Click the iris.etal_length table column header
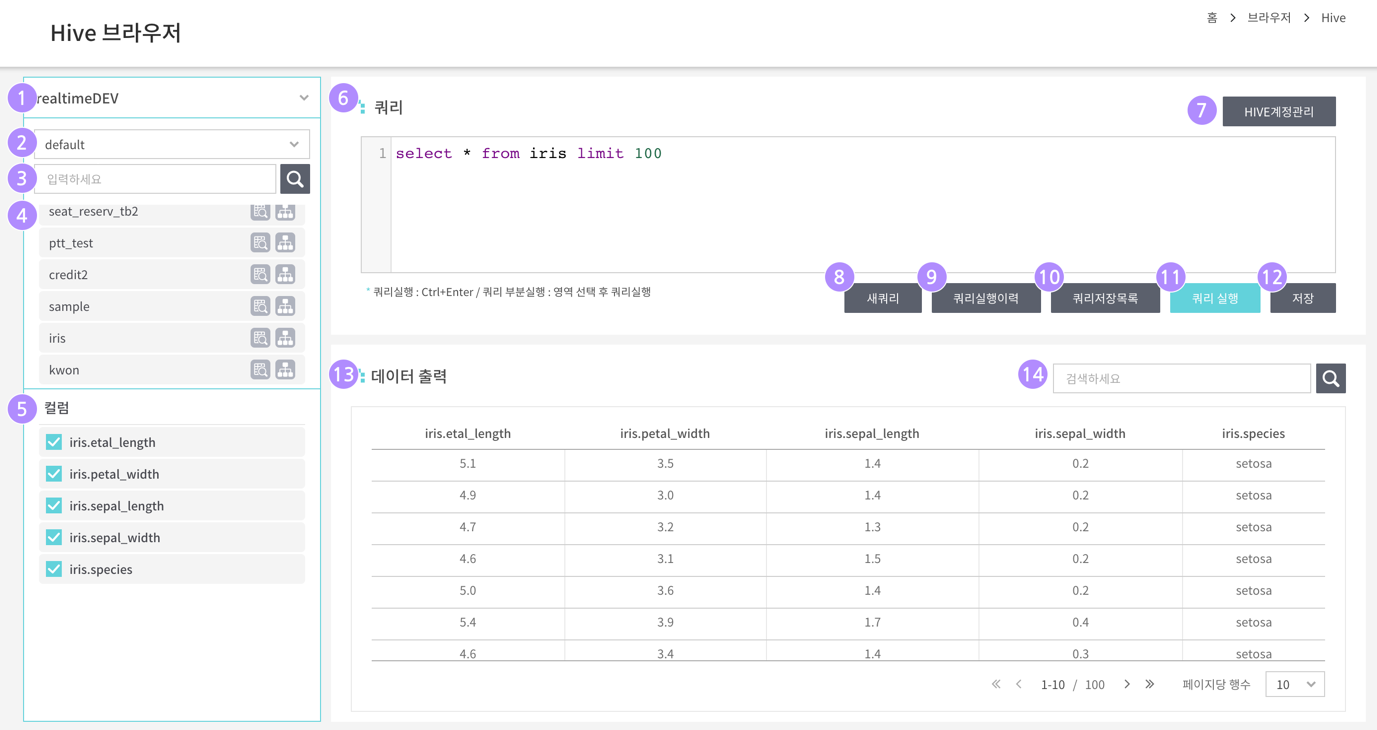The width and height of the screenshot is (1377, 730). click(x=468, y=433)
